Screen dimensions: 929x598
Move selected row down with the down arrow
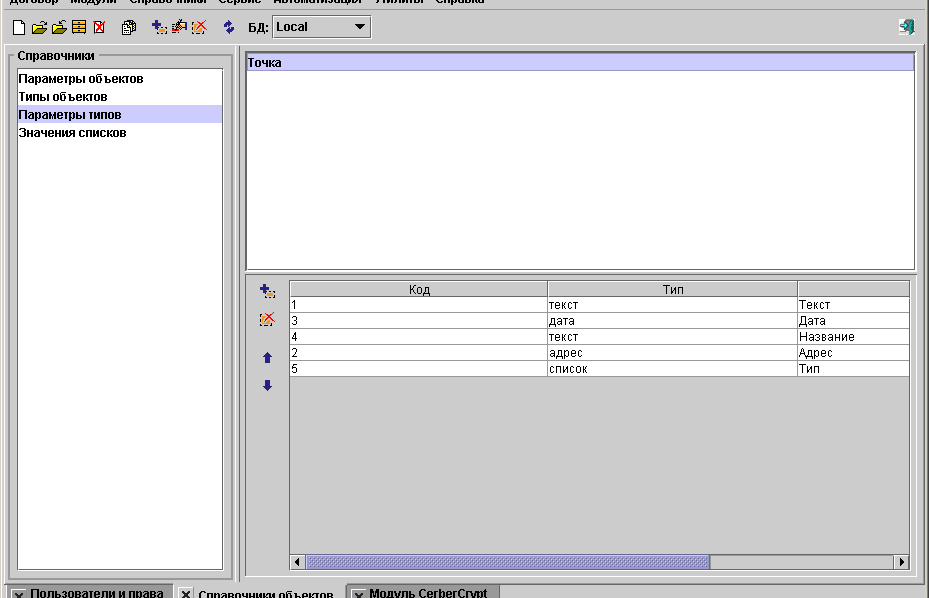(x=267, y=386)
